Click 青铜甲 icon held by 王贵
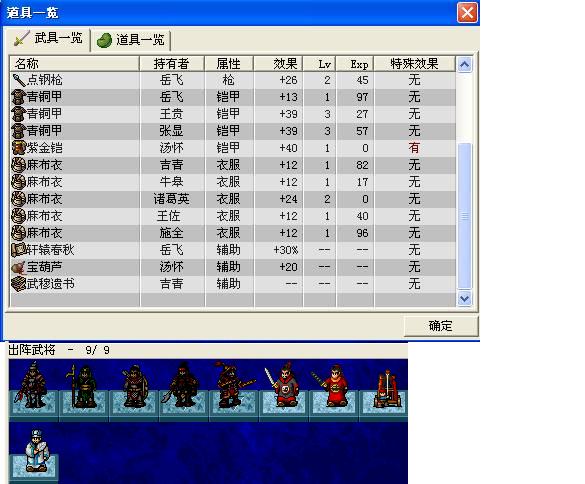The height and width of the screenshot is (484, 585). click(x=18, y=114)
